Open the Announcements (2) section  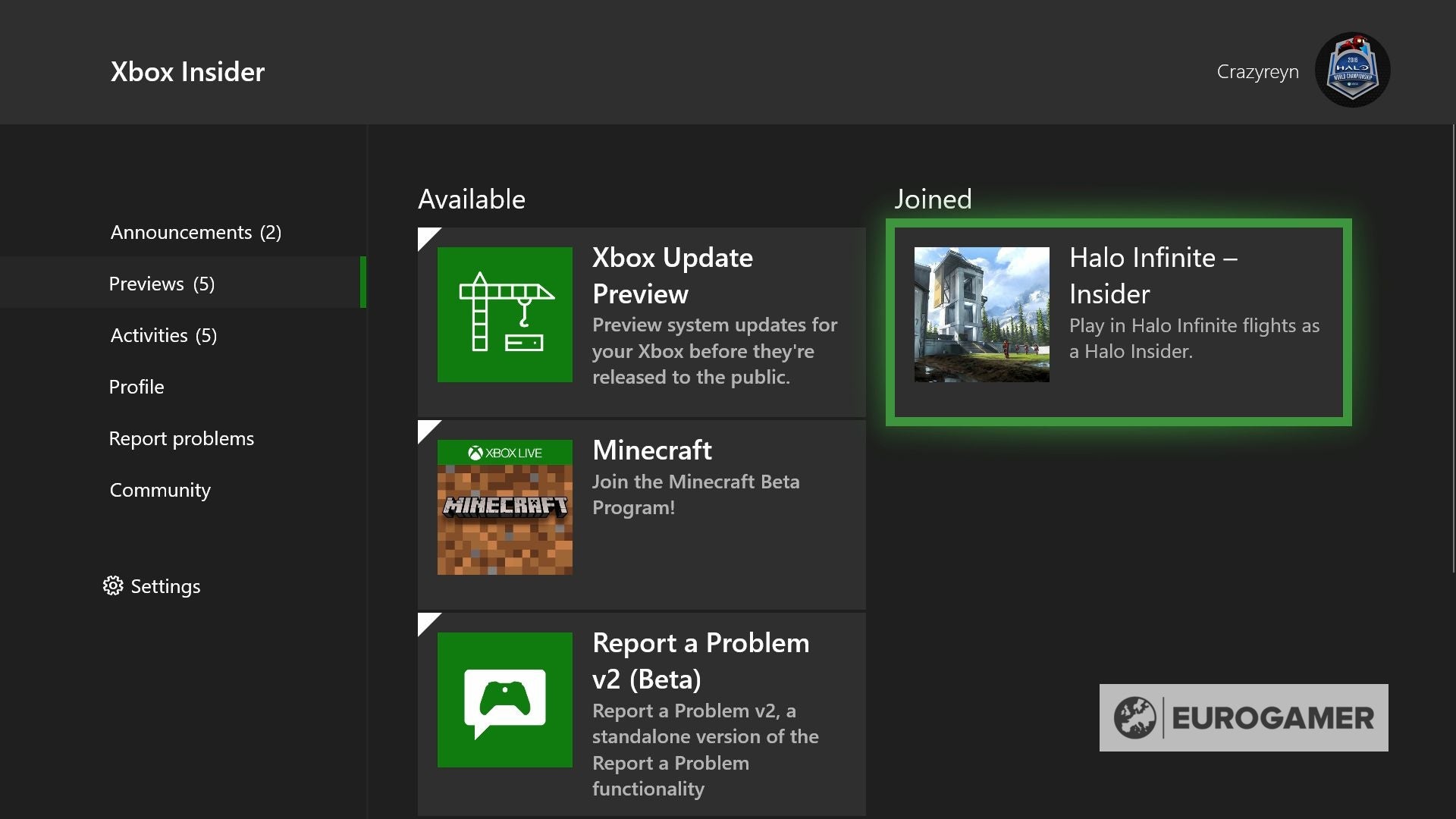point(196,232)
